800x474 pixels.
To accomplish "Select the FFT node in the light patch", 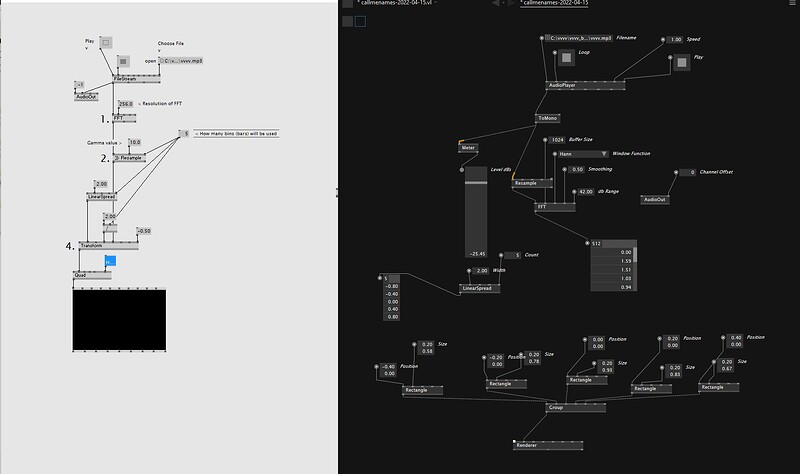I will [124, 118].
